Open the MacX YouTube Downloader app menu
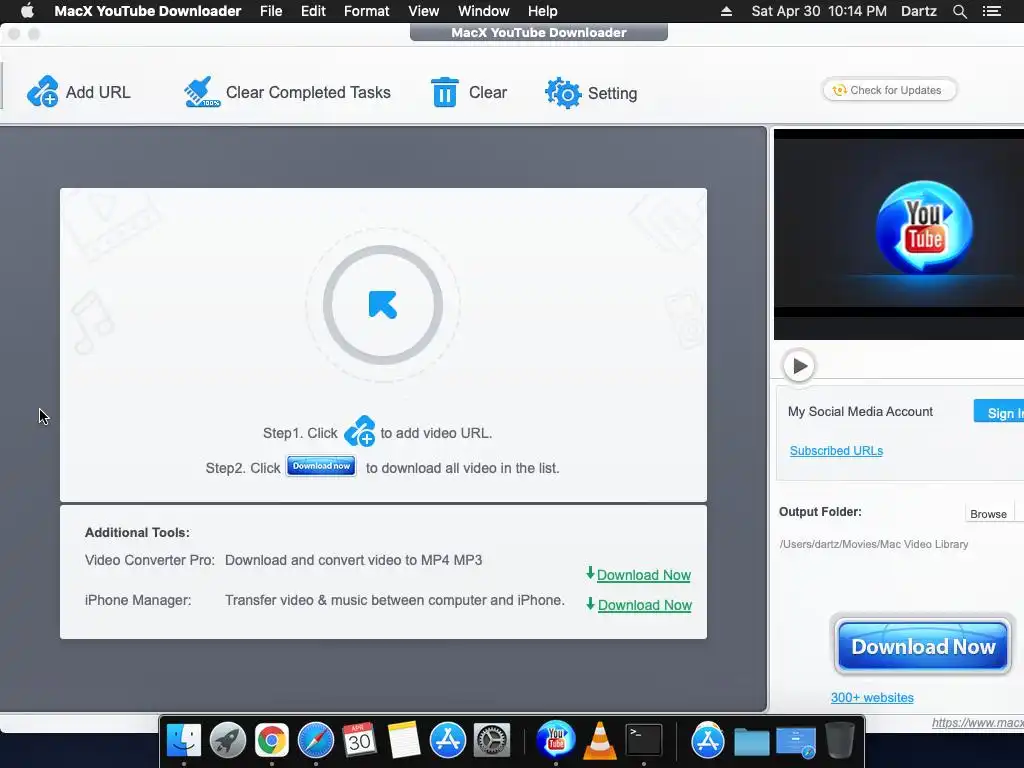1024x768 pixels. click(148, 11)
